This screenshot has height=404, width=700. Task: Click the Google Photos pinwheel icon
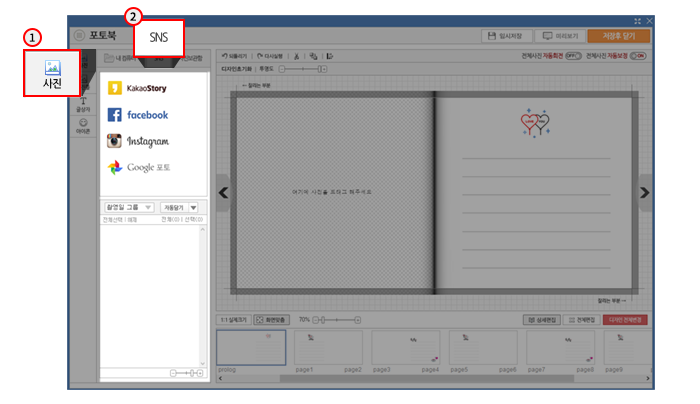click(115, 167)
